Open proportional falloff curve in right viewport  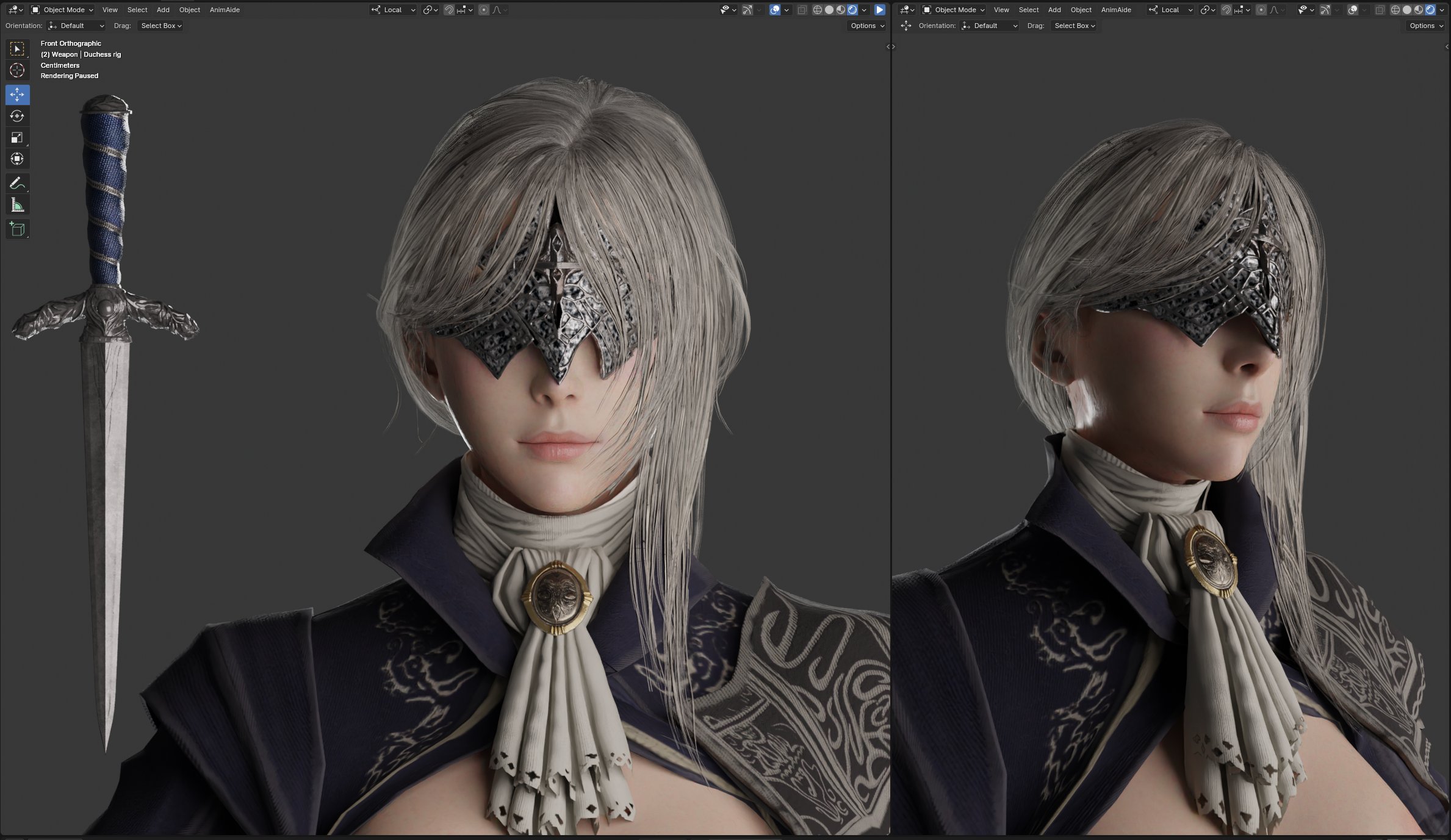pos(1276,10)
